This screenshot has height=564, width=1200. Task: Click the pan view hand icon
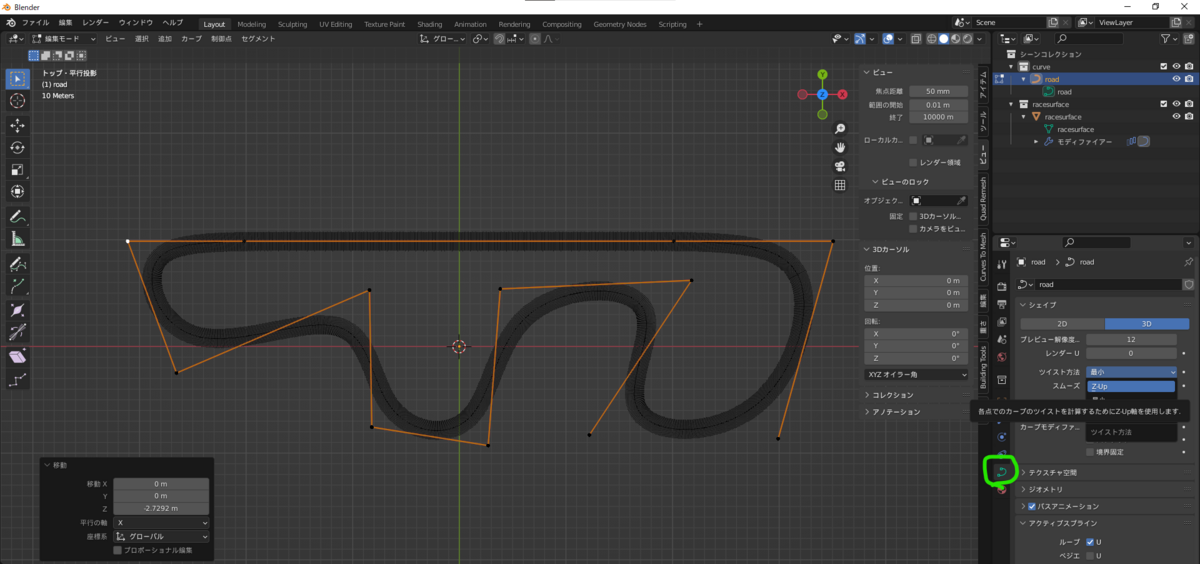(840, 148)
